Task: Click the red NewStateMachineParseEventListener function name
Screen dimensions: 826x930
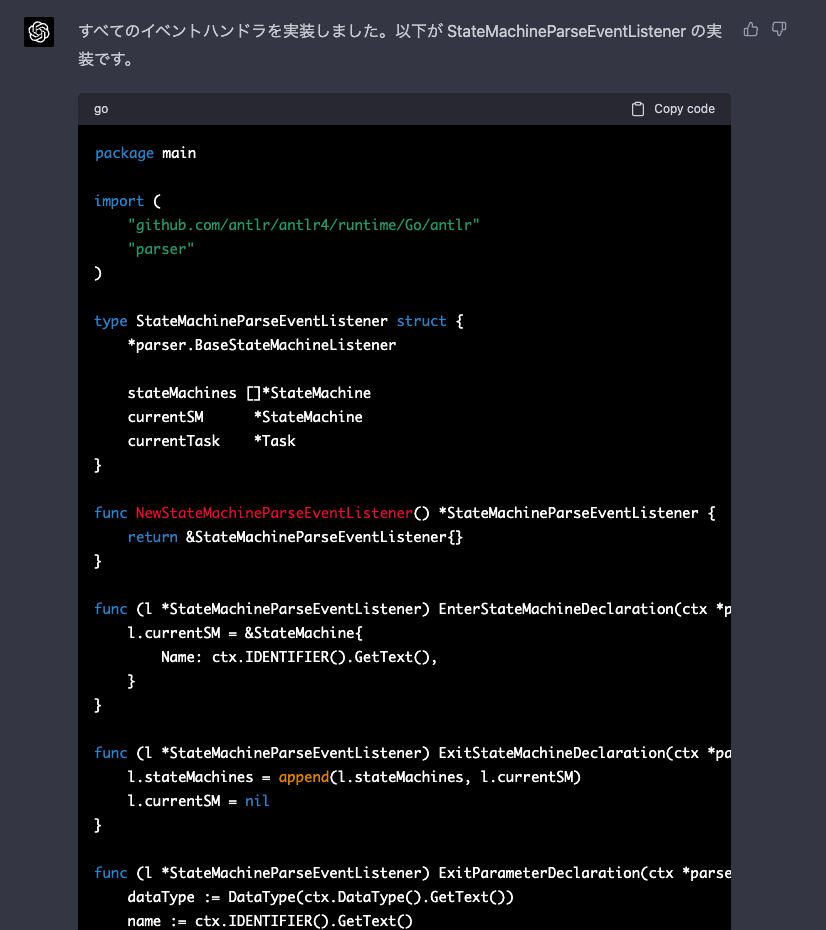Action: pyautogui.click(x=274, y=513)
